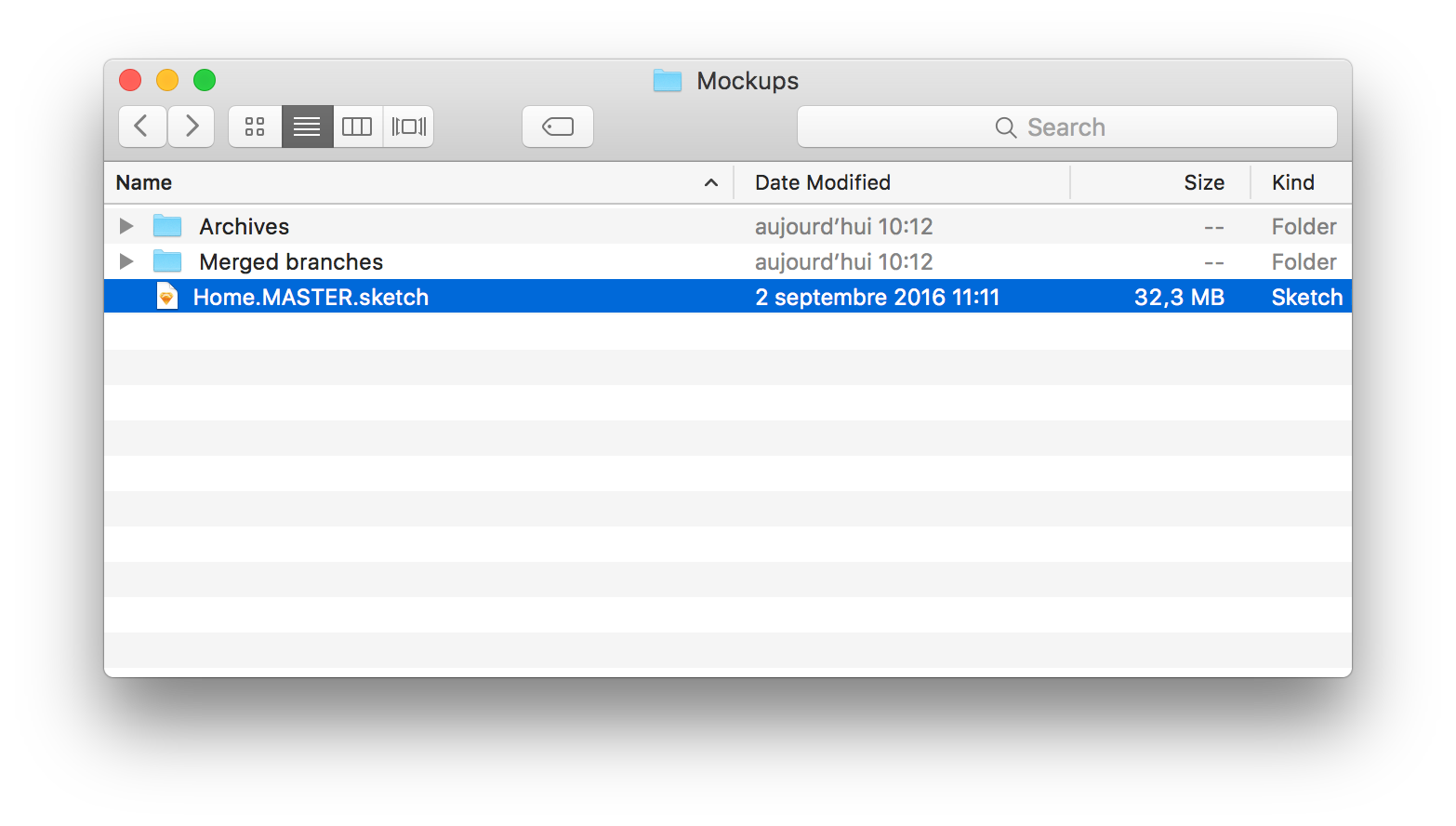Switch to column view
The width and height of the screenshot is (1456, 826).
(357, 127)
